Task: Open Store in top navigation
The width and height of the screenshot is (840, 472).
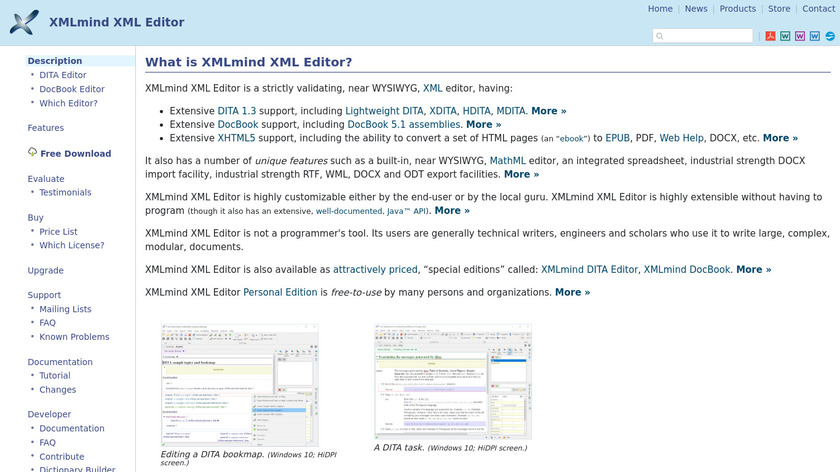Action: [779, 9]
